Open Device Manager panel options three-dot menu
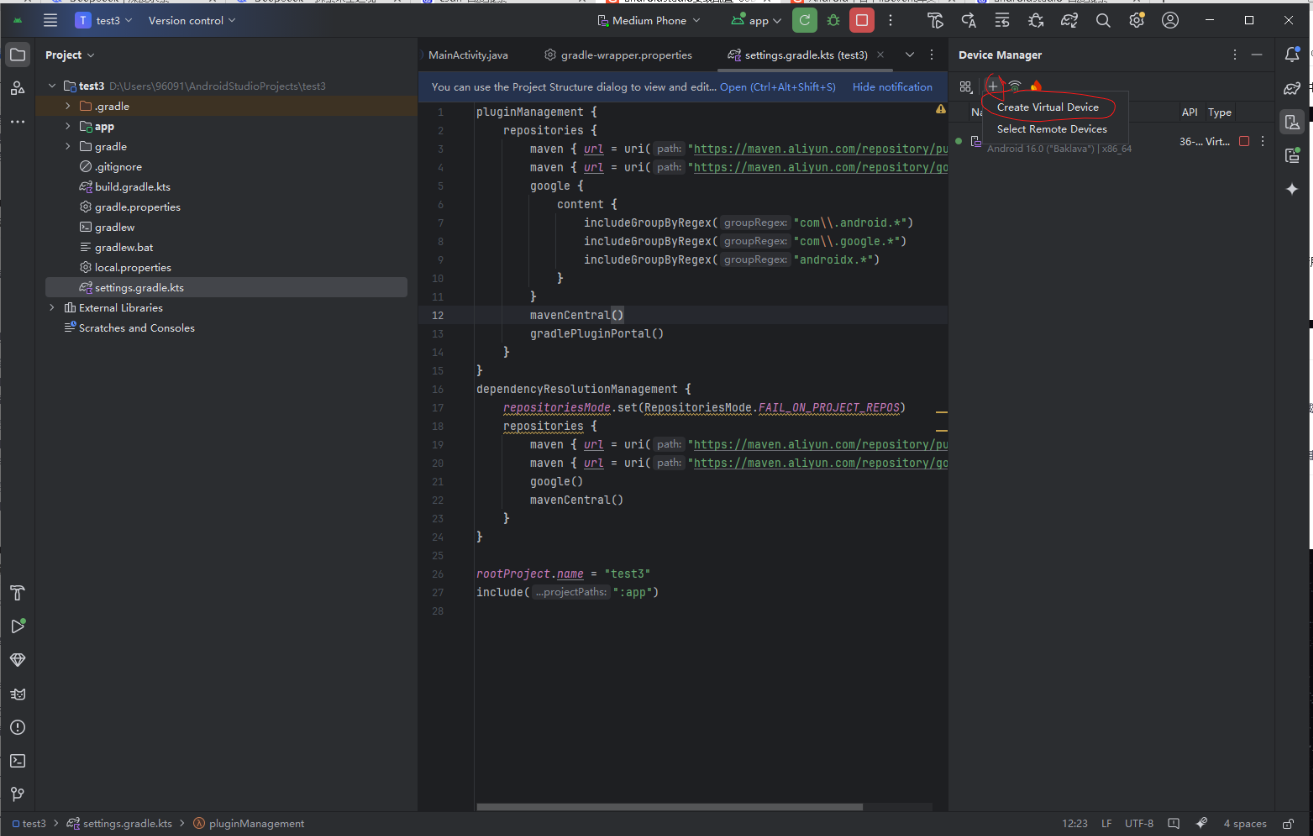Image resolution: width=1313 pixels, height=836 pixels. (1235, 55)
